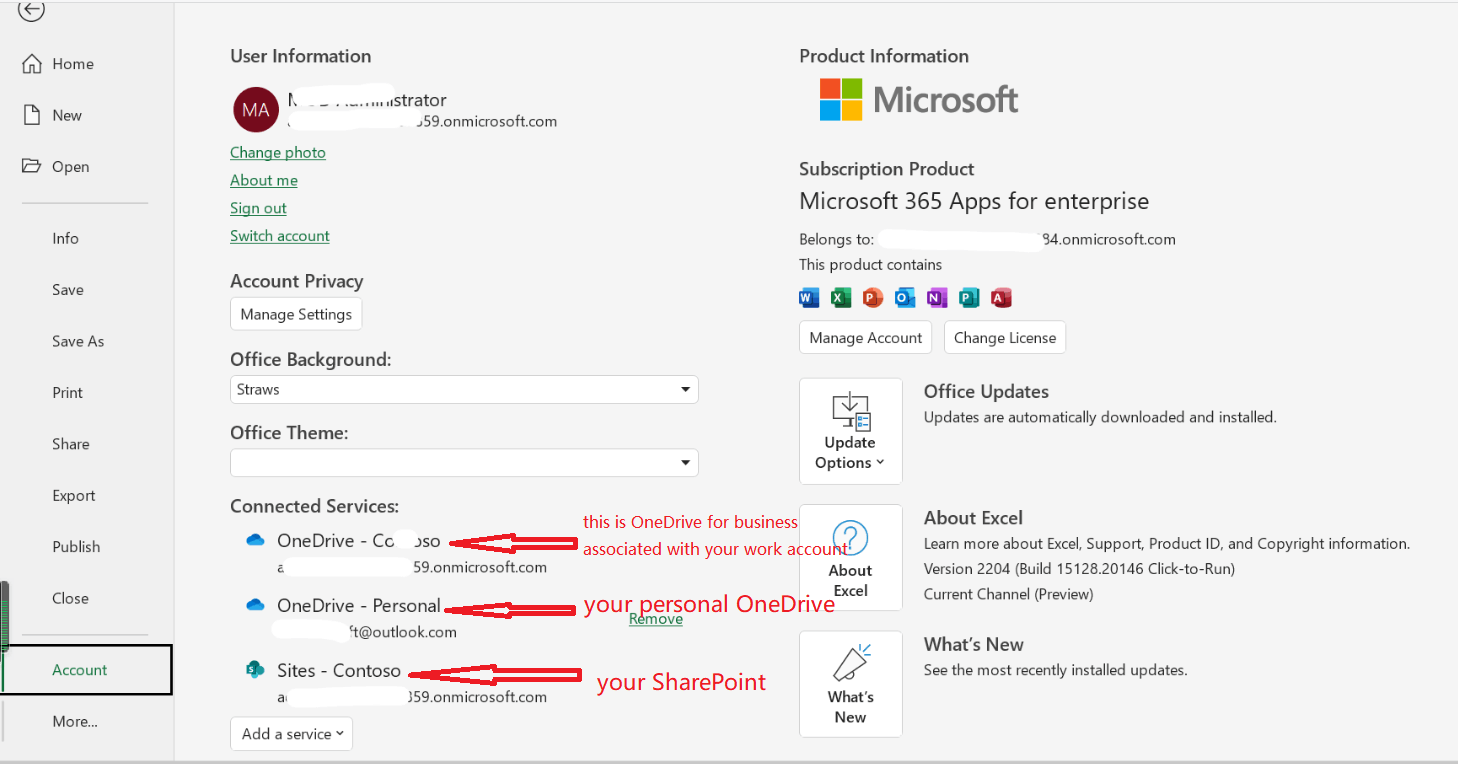The image size is (1458, 764).
Task: Click the OneDrive - Contoso cloud icon
Action: [x=255, y=540]
